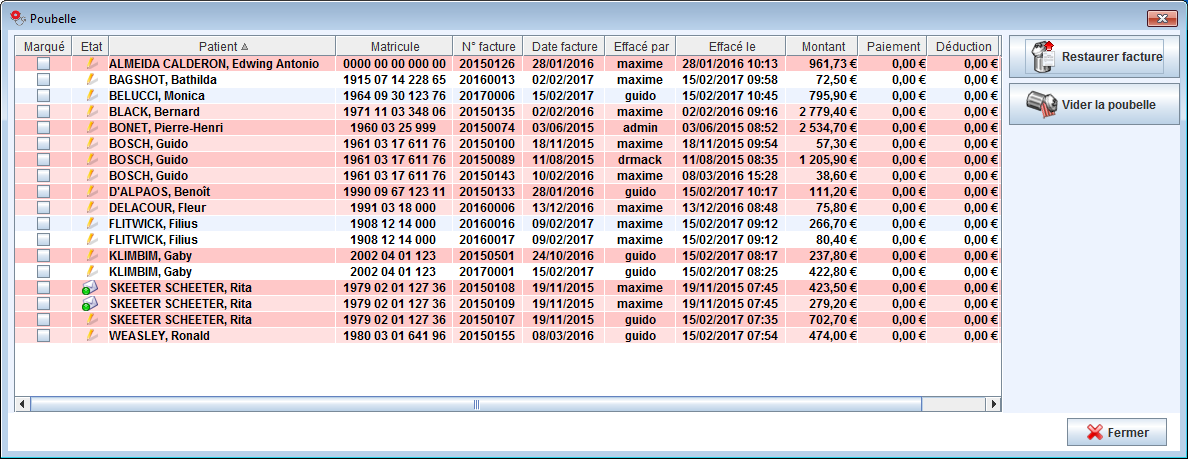
Task: Click the left arrow of horizontal scrollbar
Action: pyautogui.click(x=21, y=404)
